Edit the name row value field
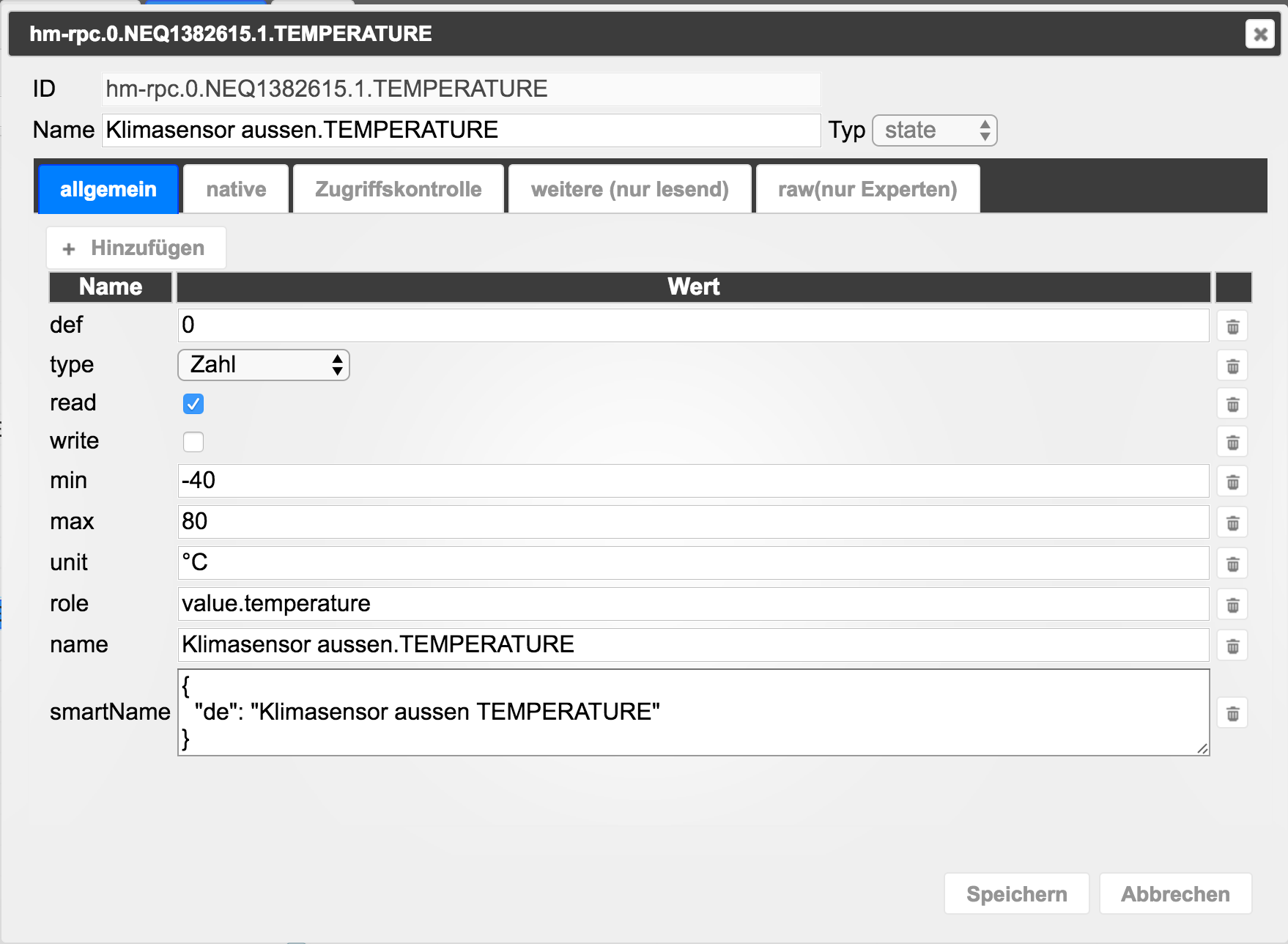The image size is (1288, 944). coord(693,645)
